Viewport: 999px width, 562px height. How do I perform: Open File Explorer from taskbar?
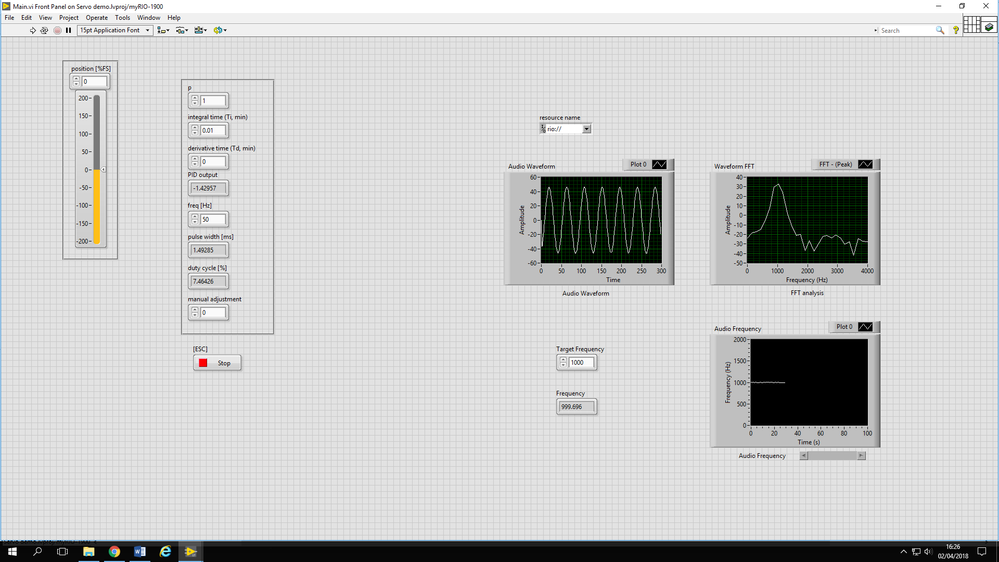89,552
